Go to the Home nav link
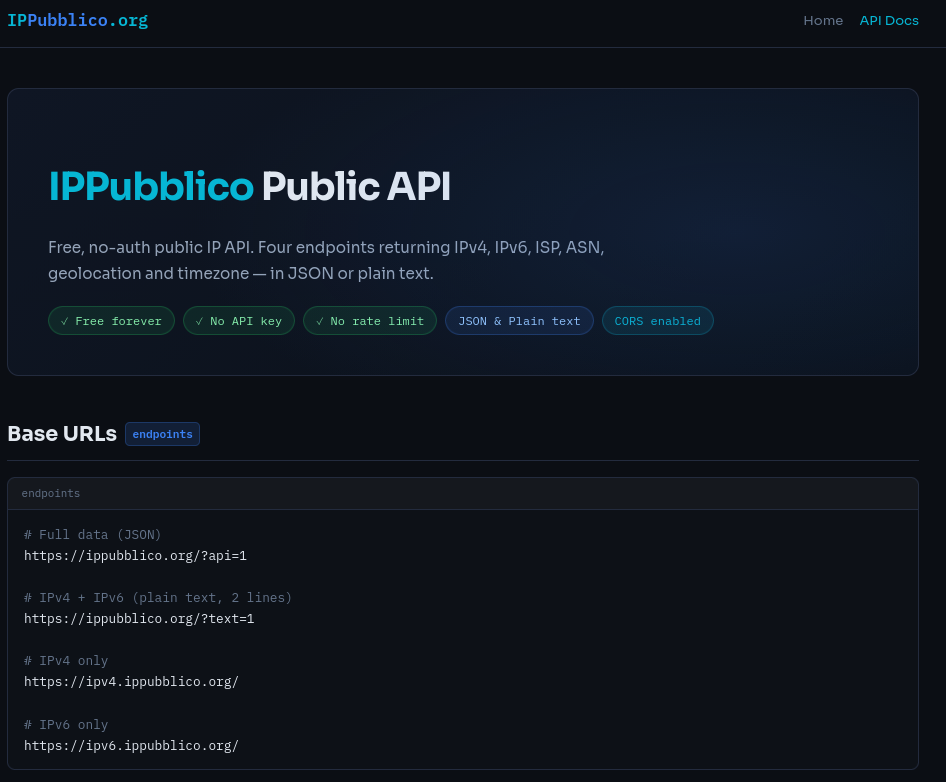This screenshot has height=782, width=946. click(x=823, y=21)
